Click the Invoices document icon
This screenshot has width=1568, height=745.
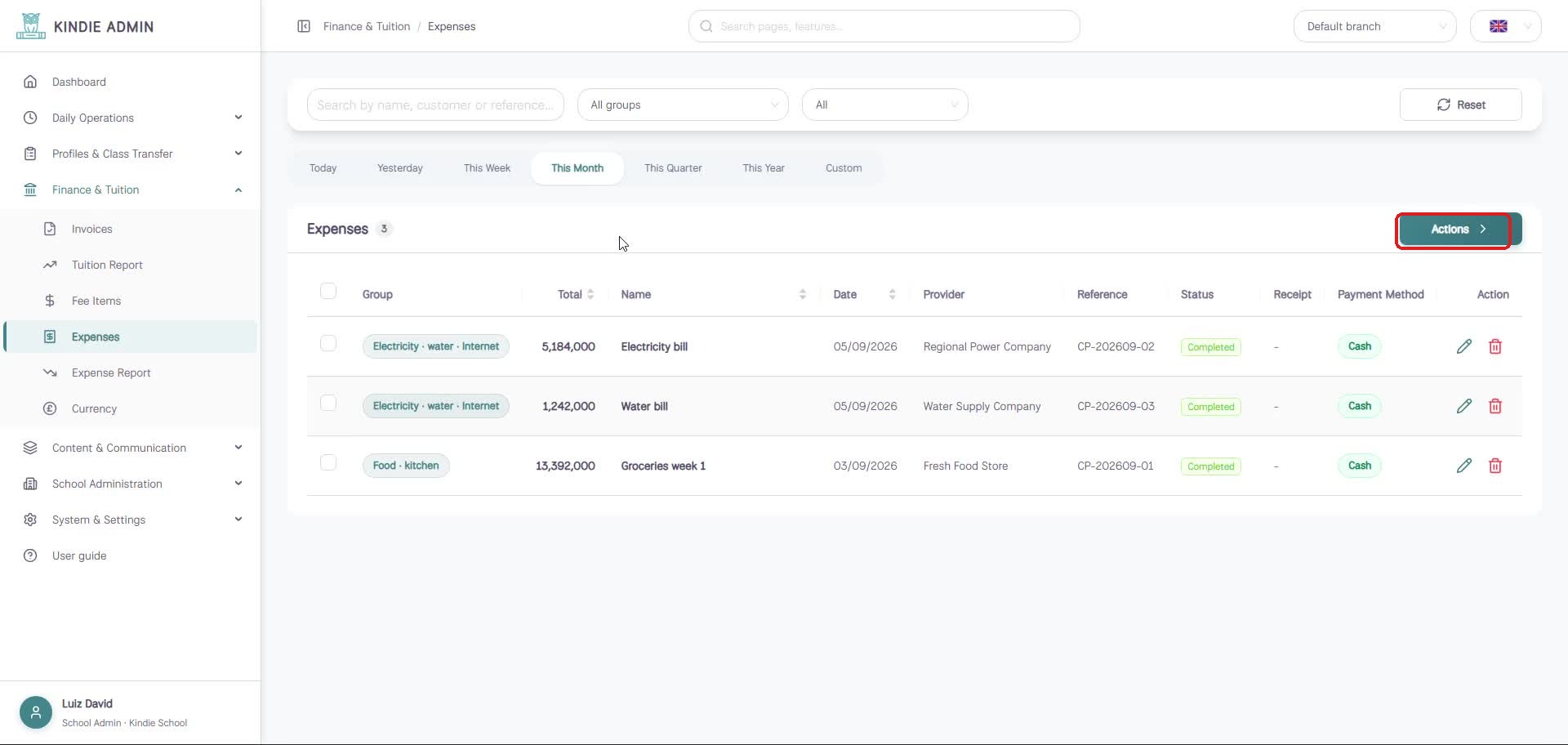tap(50, 229)
